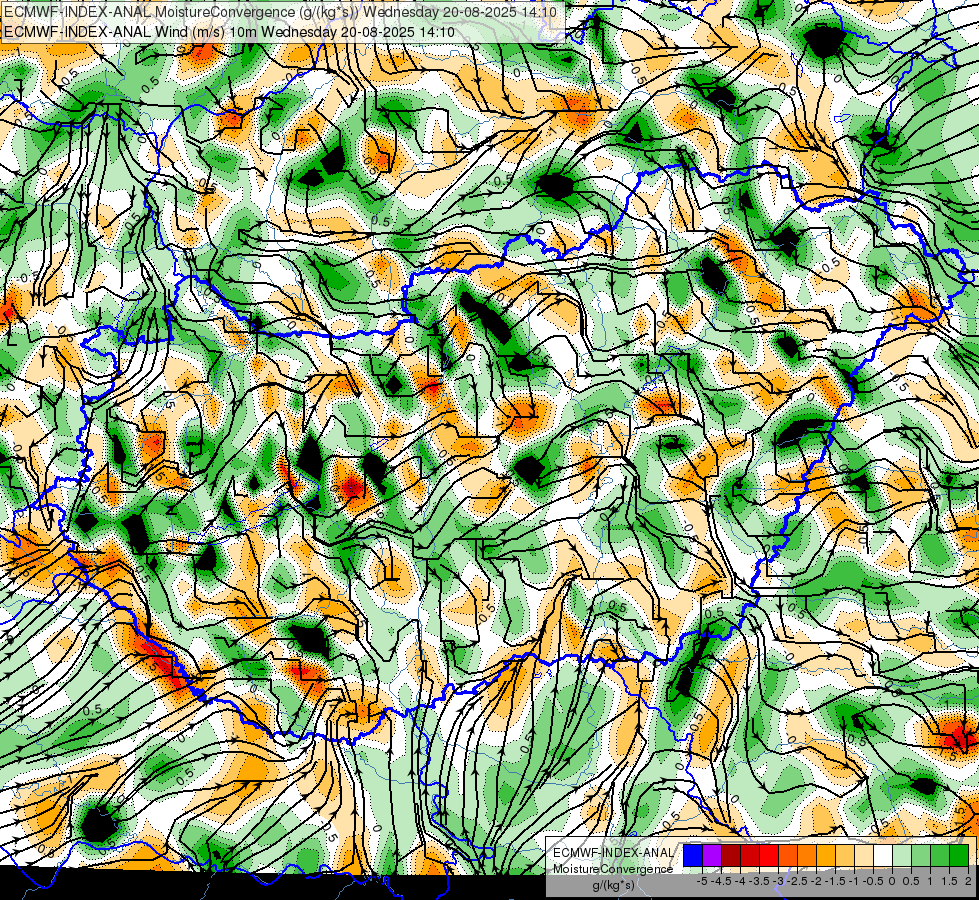The width and height of the screenshot is (979, 900).
Task: Click the "ECMWF-INDEX-ANAL" legend heading
Action: [x=614, y=853]
